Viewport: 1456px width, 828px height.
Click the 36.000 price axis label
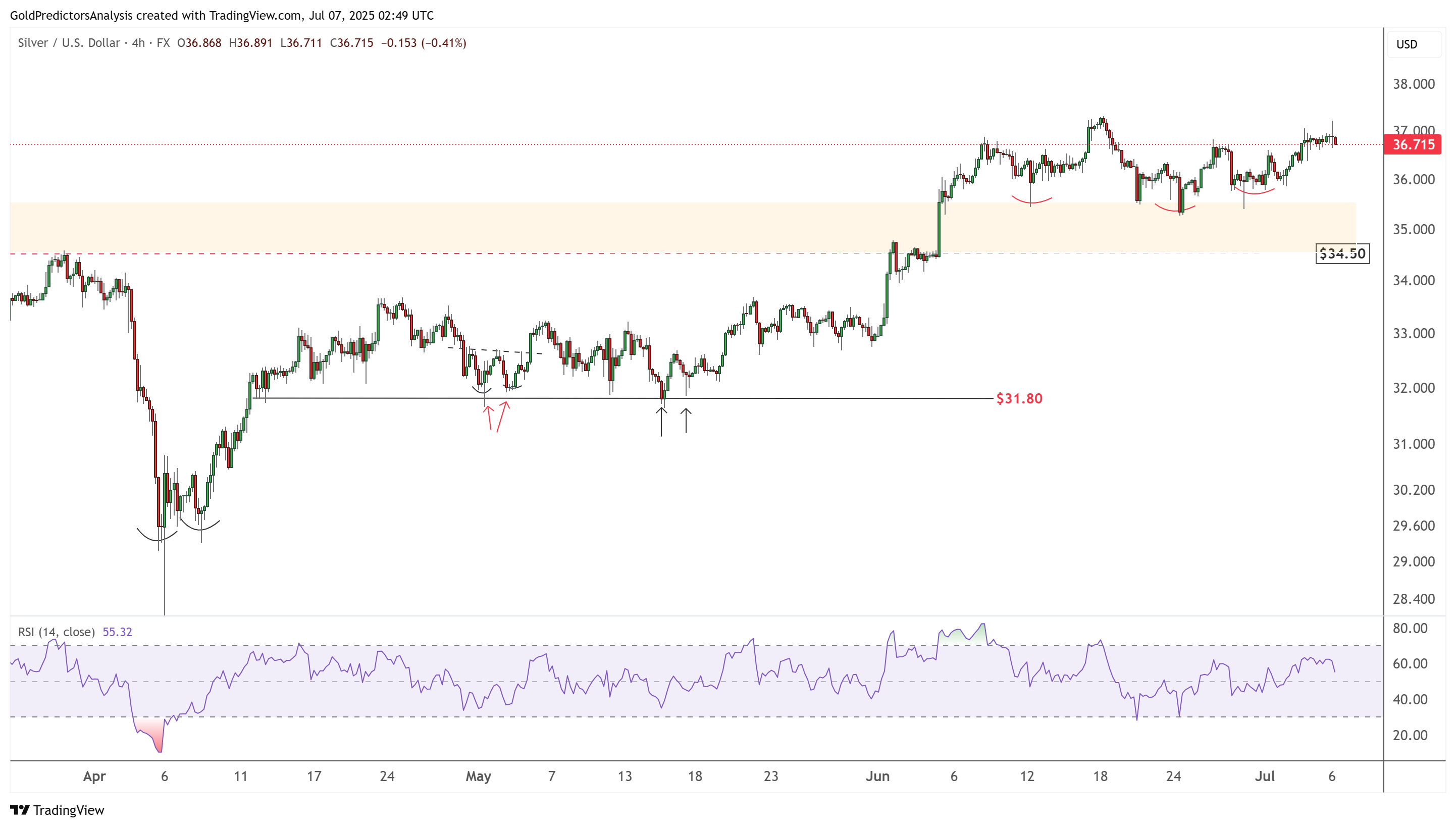(x=1414, y=180)
